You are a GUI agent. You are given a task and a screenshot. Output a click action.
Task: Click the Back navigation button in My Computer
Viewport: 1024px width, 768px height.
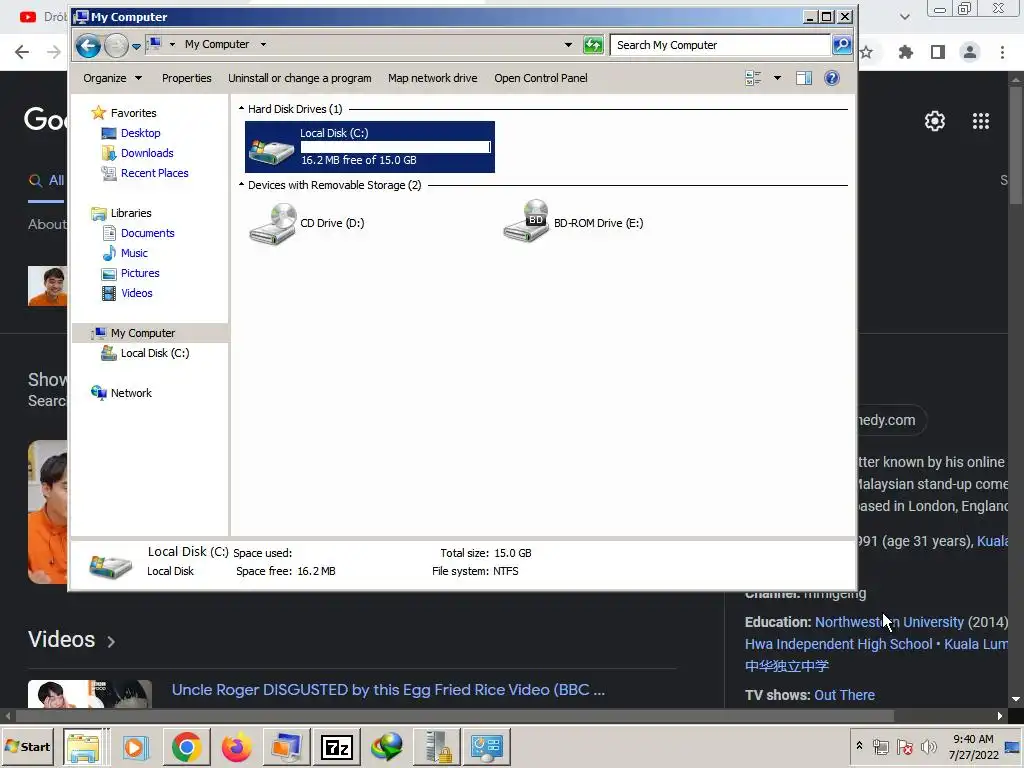click(x=88, y=45)
